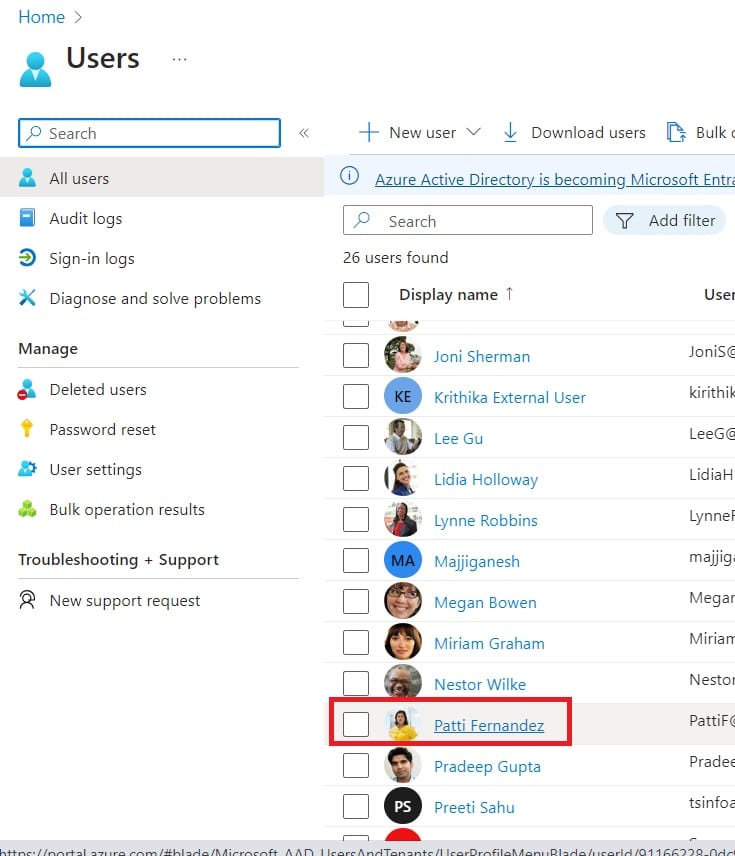The width and height of the screenshot is (735, 856).
Task: Open Nestor Wilke user profile link
Action: pyautogui.click(x=480, y=684)
